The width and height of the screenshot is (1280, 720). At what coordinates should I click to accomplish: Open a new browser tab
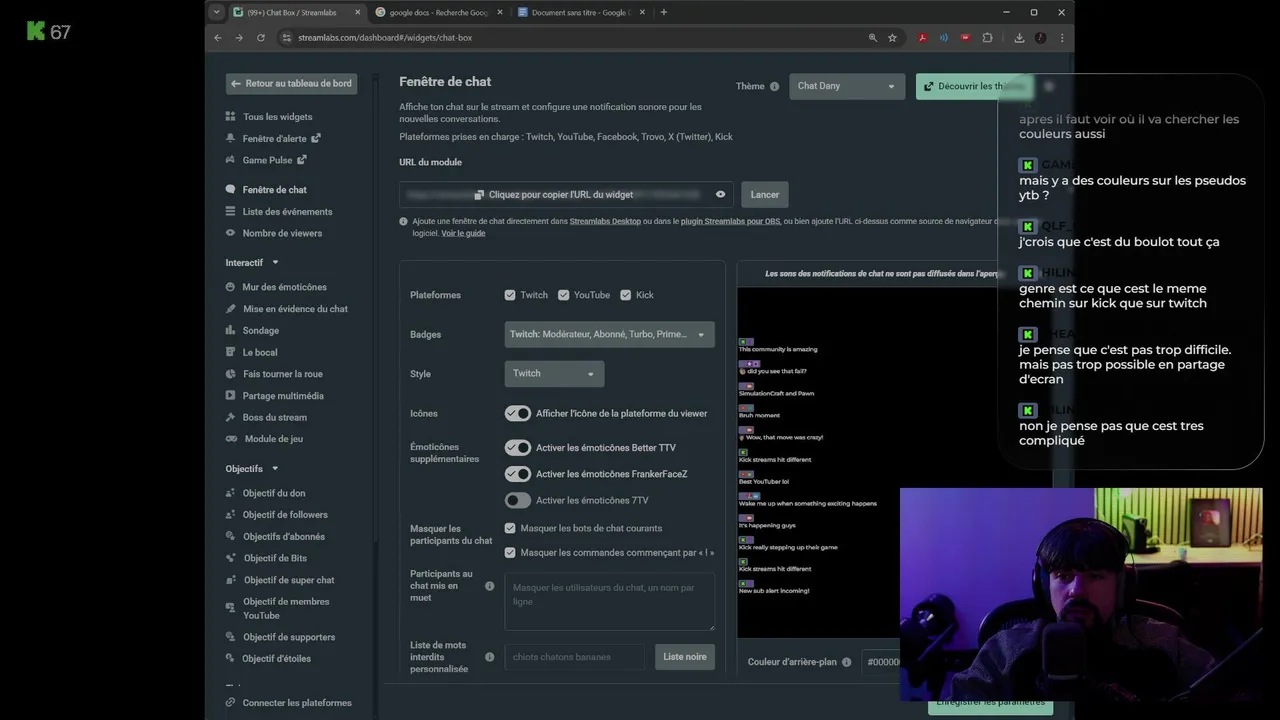click(664, 12)
